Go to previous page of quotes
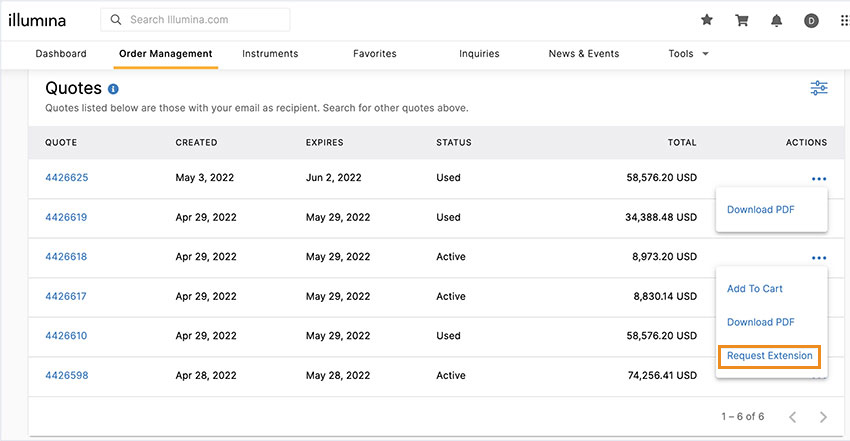The width and height of the screenshot is (850, 441). (791, 416)
